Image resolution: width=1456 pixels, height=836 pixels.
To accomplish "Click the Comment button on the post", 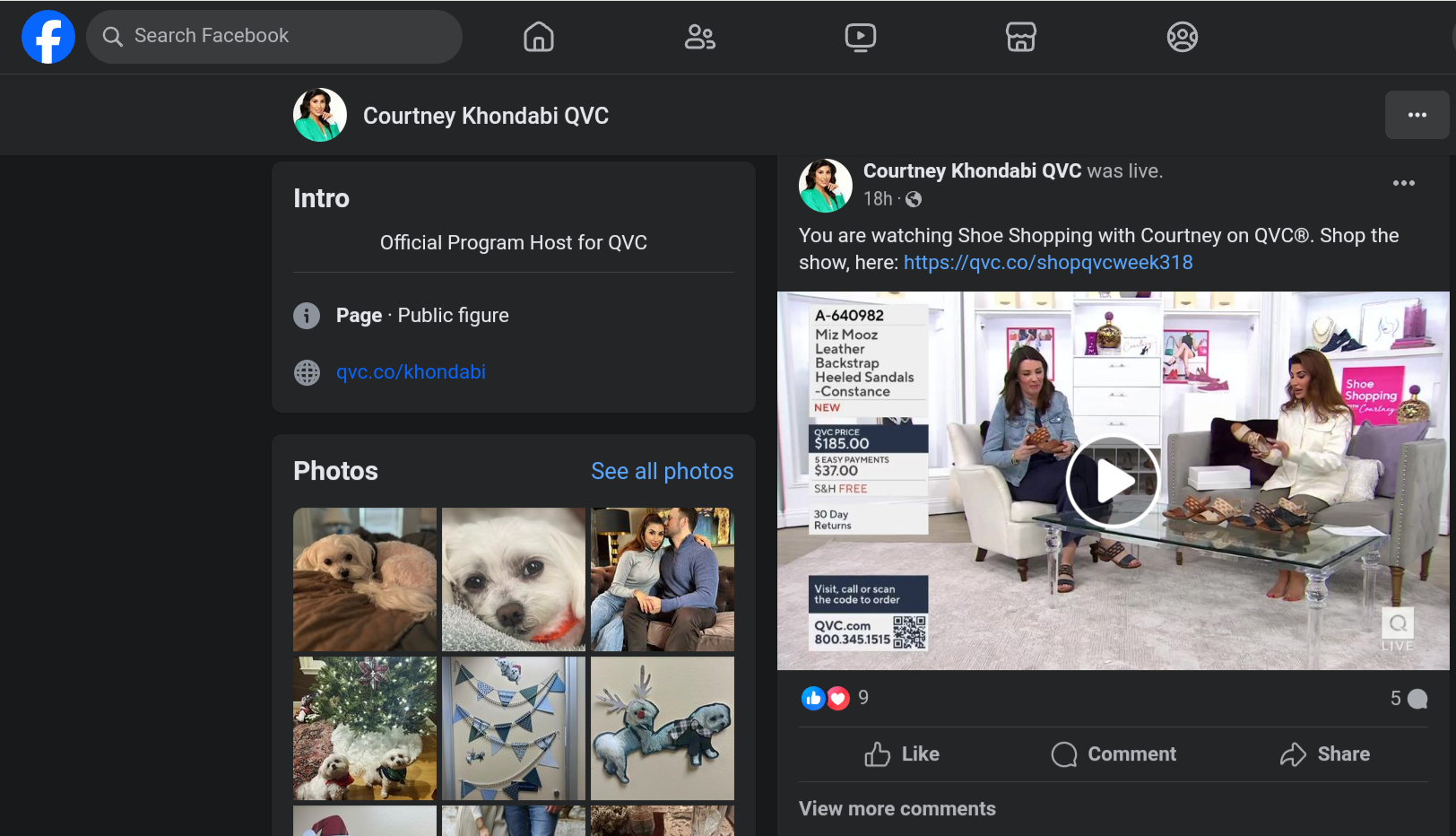I will 1114,754.
